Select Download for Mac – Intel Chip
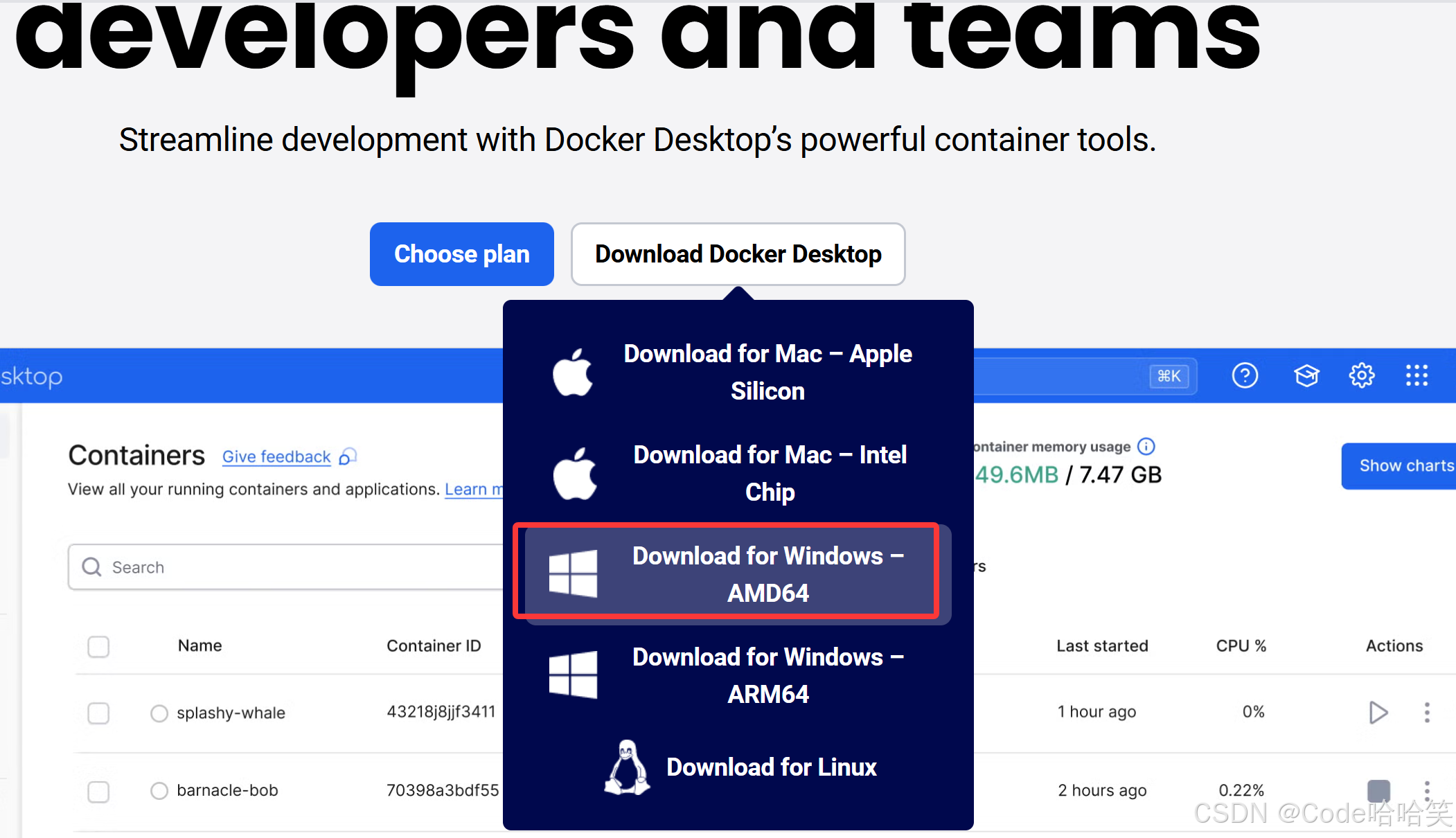This screenshot has width=1456, height=838. 738,474
